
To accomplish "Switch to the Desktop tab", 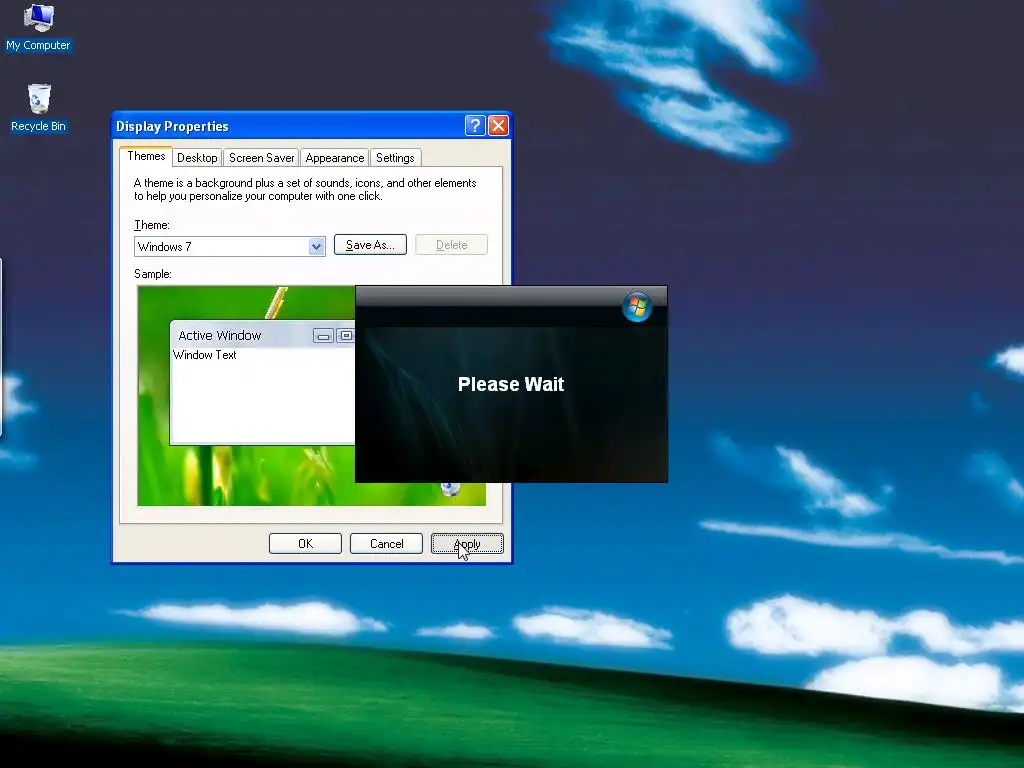I will [x=197, y=158].
